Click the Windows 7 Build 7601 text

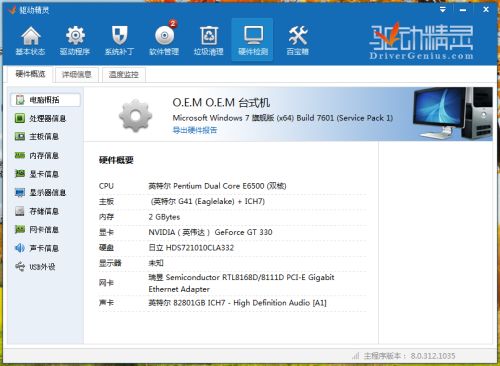coord(283,118)
